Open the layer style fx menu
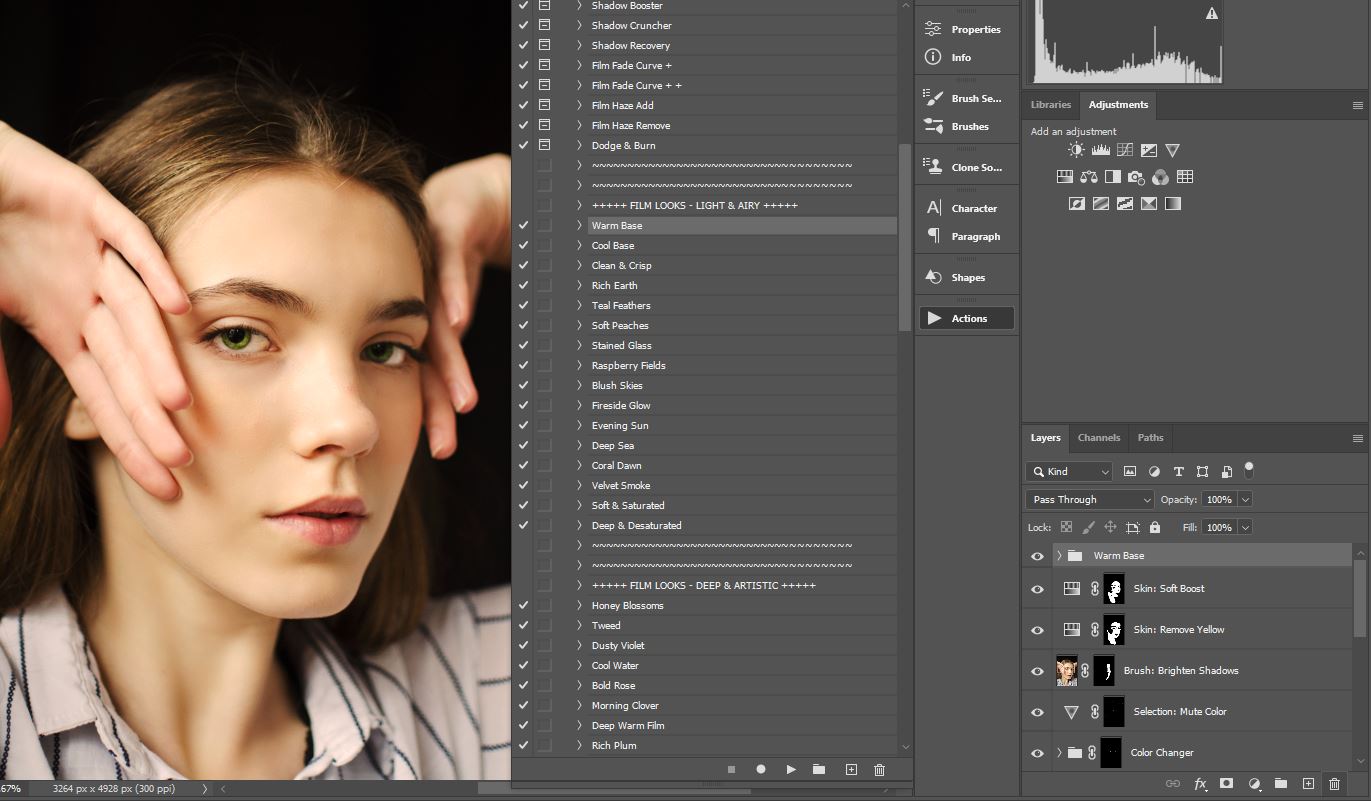 tap(1200, 784)
